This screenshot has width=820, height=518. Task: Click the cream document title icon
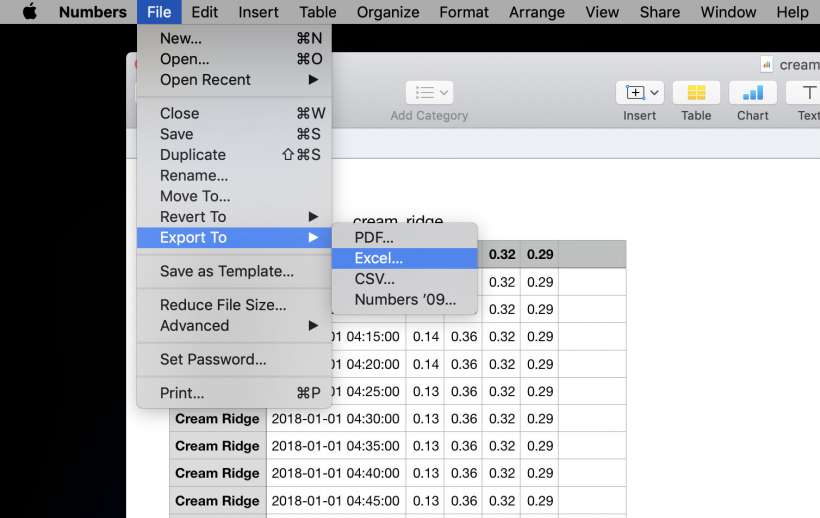click(767, 64)
